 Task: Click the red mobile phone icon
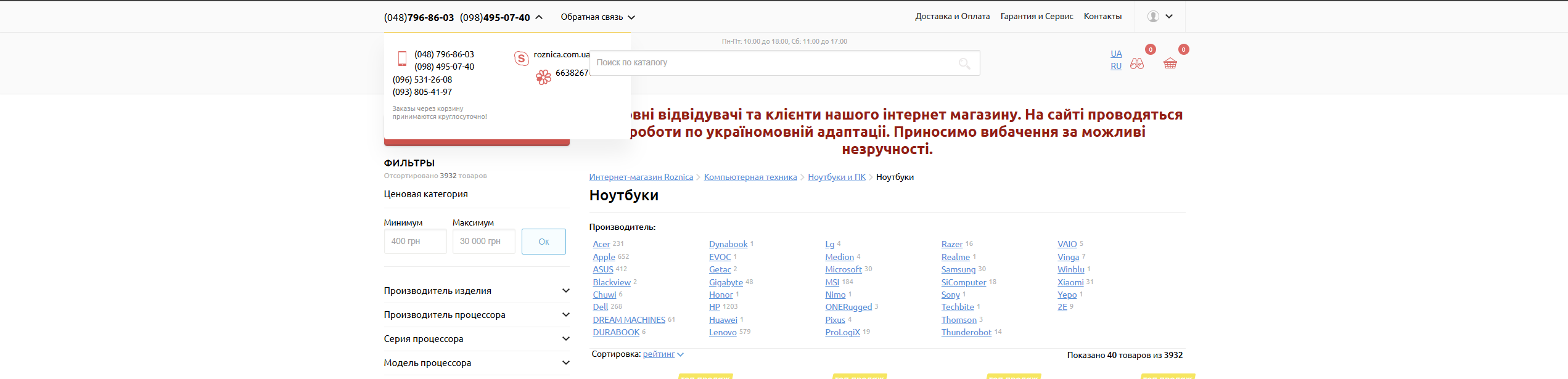tap(402, 59)
